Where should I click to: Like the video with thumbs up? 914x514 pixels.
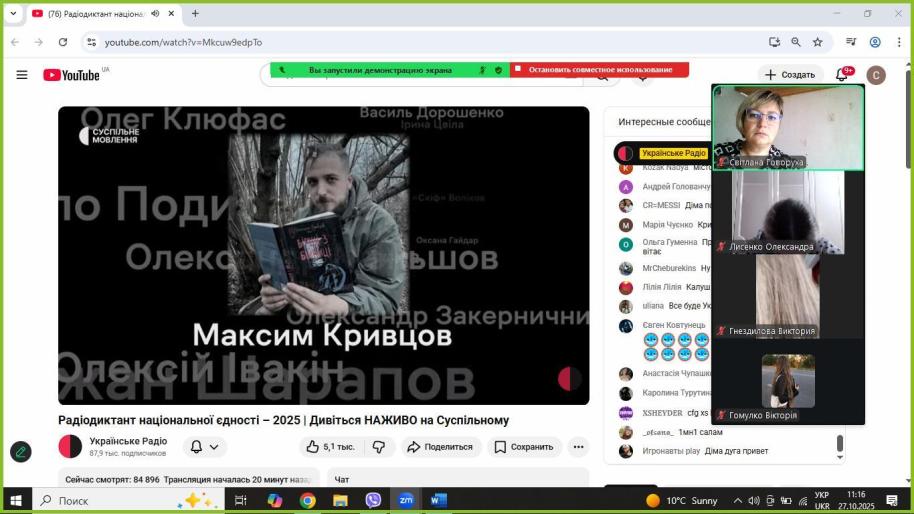point(330,447)
